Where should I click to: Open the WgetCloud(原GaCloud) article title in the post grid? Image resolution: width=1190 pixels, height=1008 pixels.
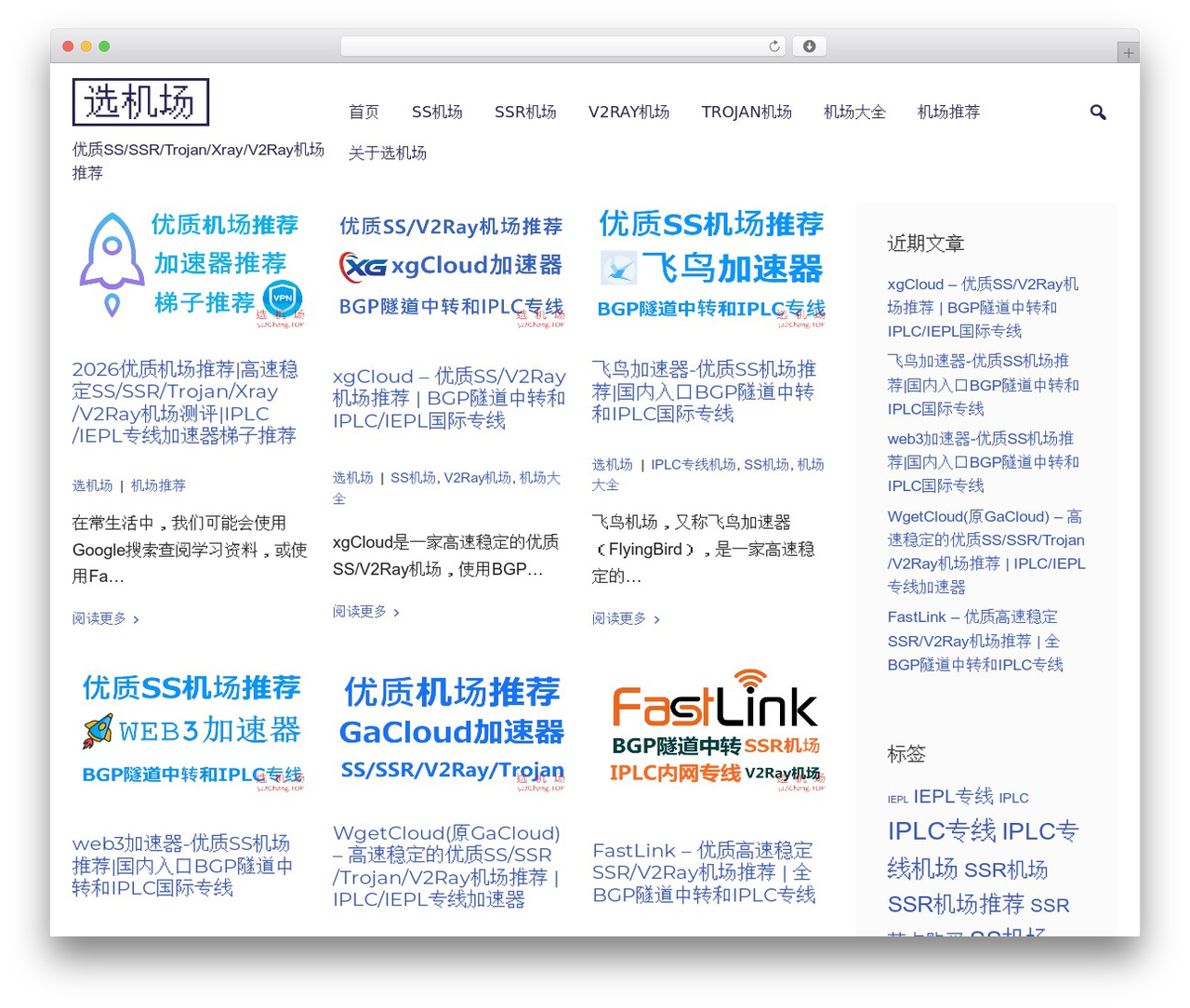(x=446, y=866)
